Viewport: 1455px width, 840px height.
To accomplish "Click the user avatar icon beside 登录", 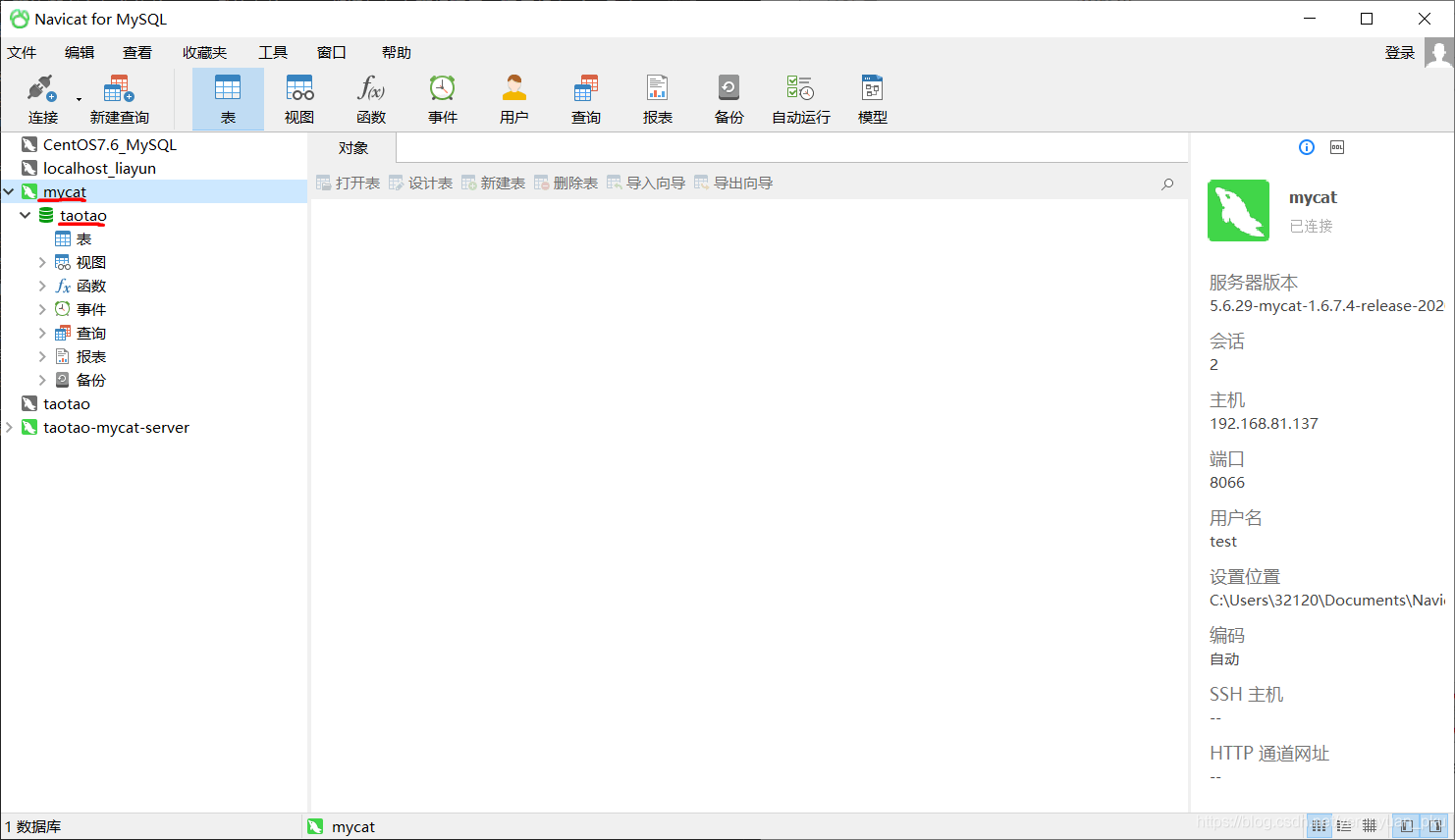I will coord(1439,53).
